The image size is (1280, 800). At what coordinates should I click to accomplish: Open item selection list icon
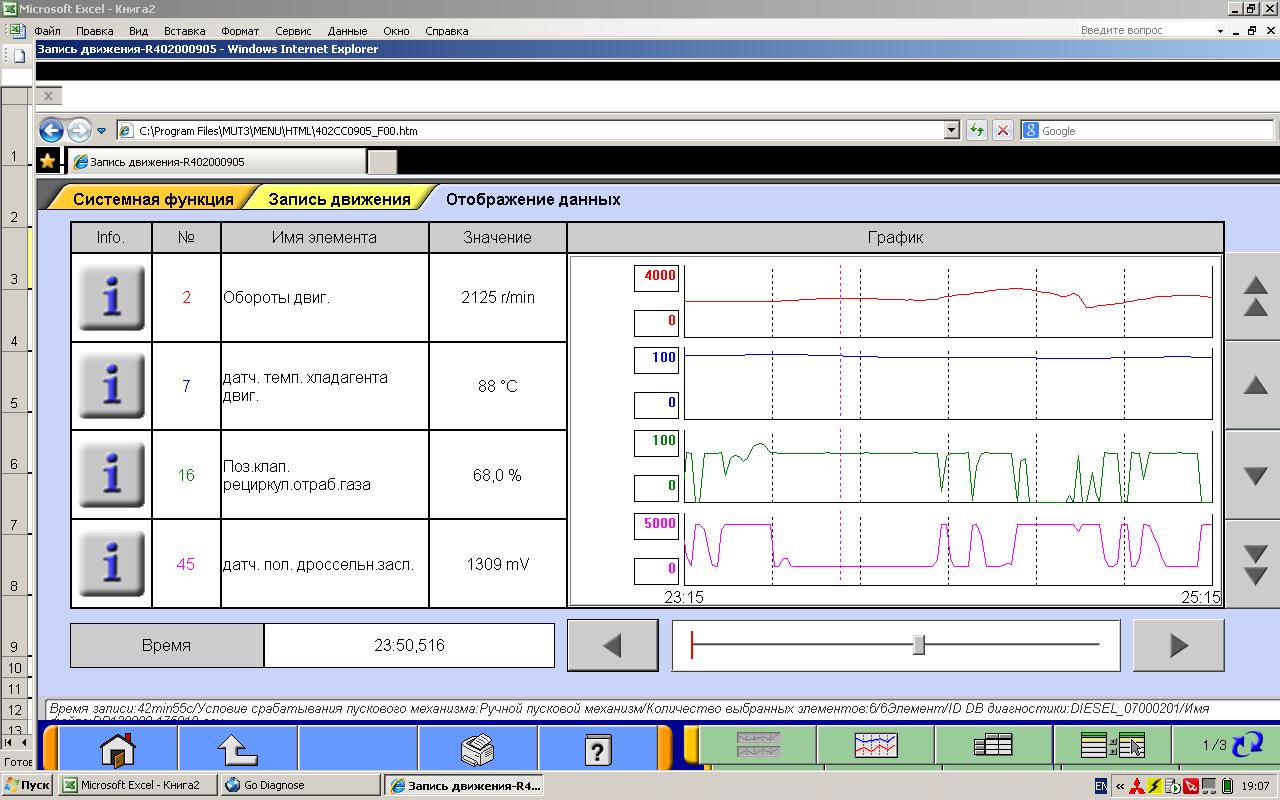(1111, 745)
